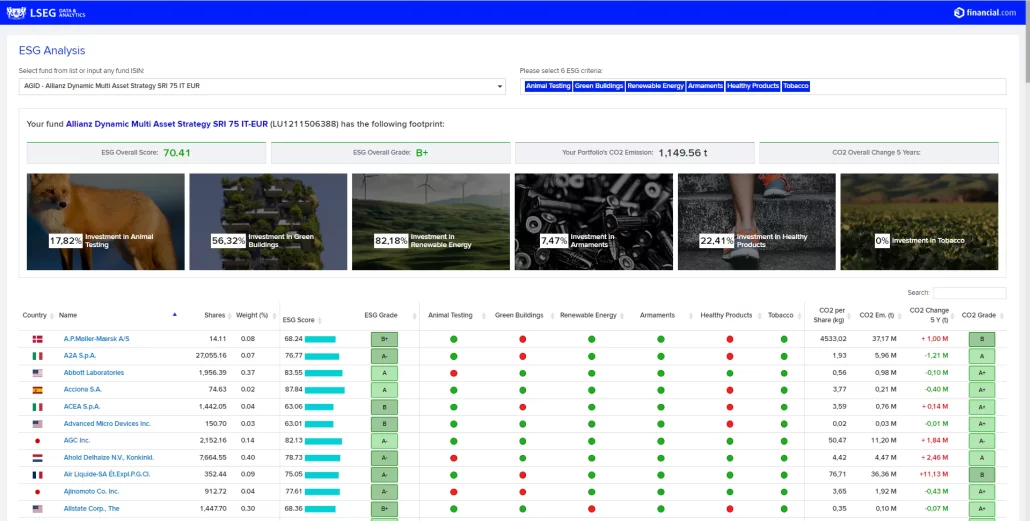Sort table by the Name column arrow
This screenshot has height=521, width=1030.
tap(174, 315)
